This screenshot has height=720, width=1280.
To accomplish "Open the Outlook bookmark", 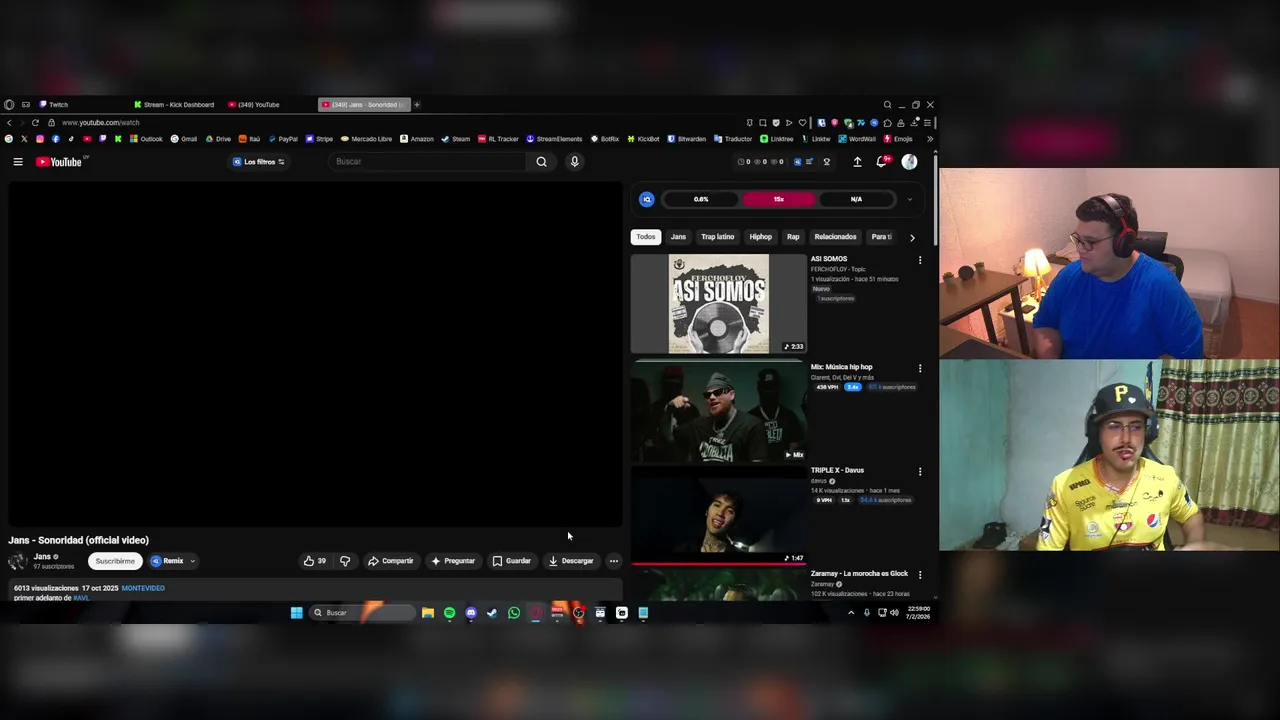I will (x=146, y=139).
